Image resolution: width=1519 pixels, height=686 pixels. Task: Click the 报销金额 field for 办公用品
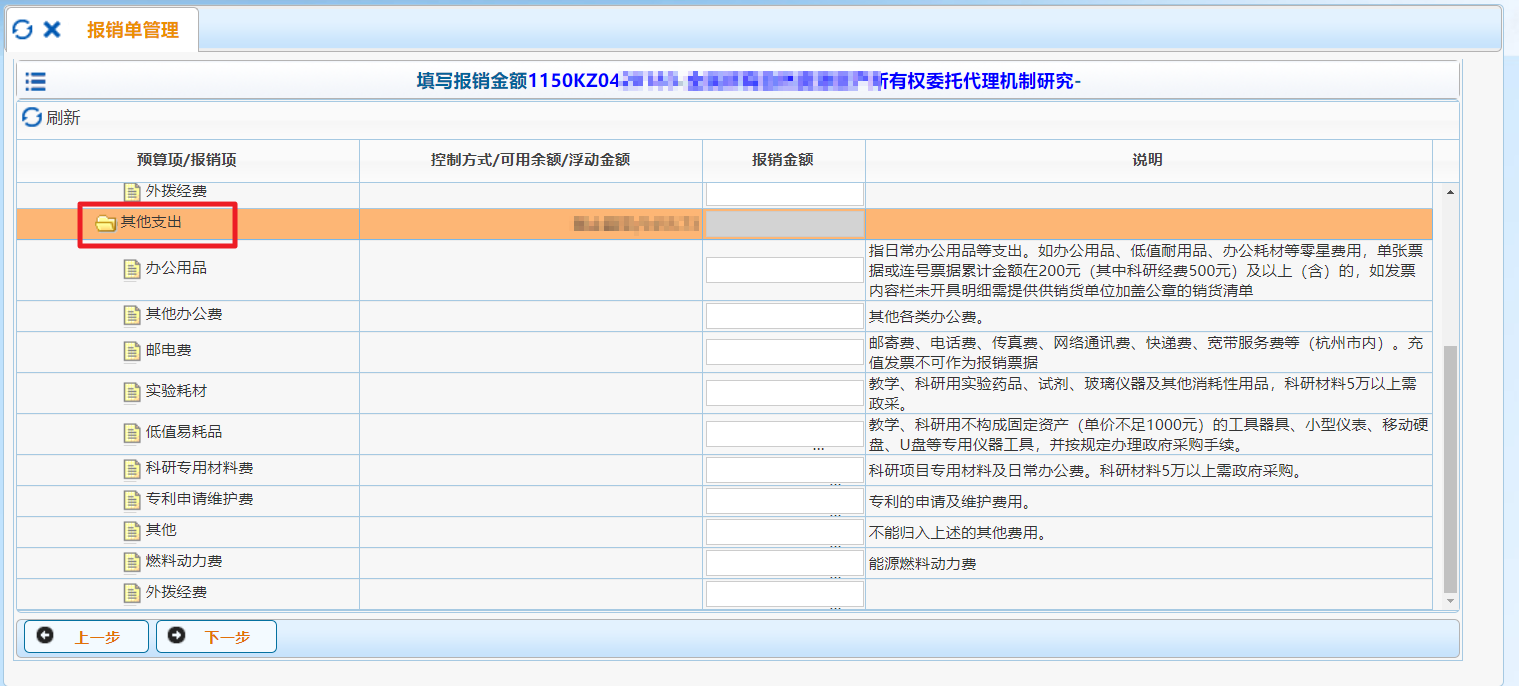pos(784,270)
